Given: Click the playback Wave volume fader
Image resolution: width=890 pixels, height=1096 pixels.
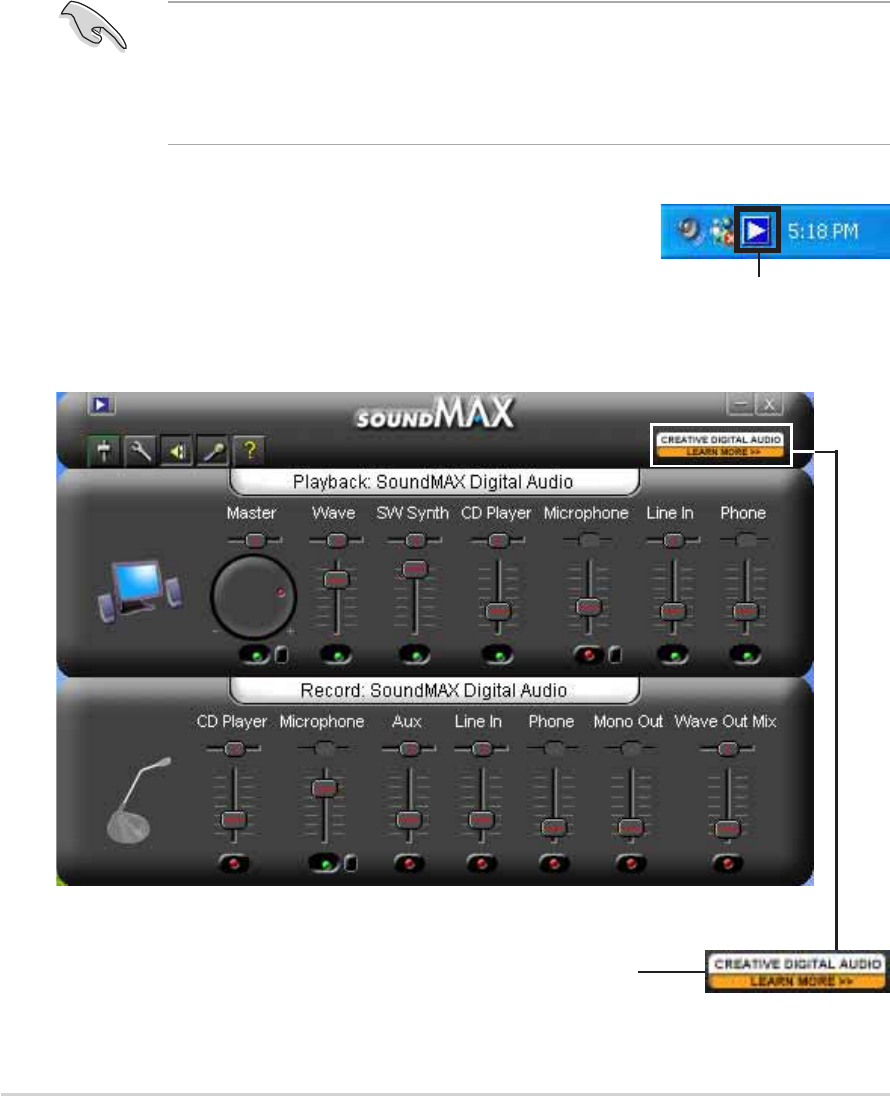Looking at the screenshot, I should click(x=336, y=579).
